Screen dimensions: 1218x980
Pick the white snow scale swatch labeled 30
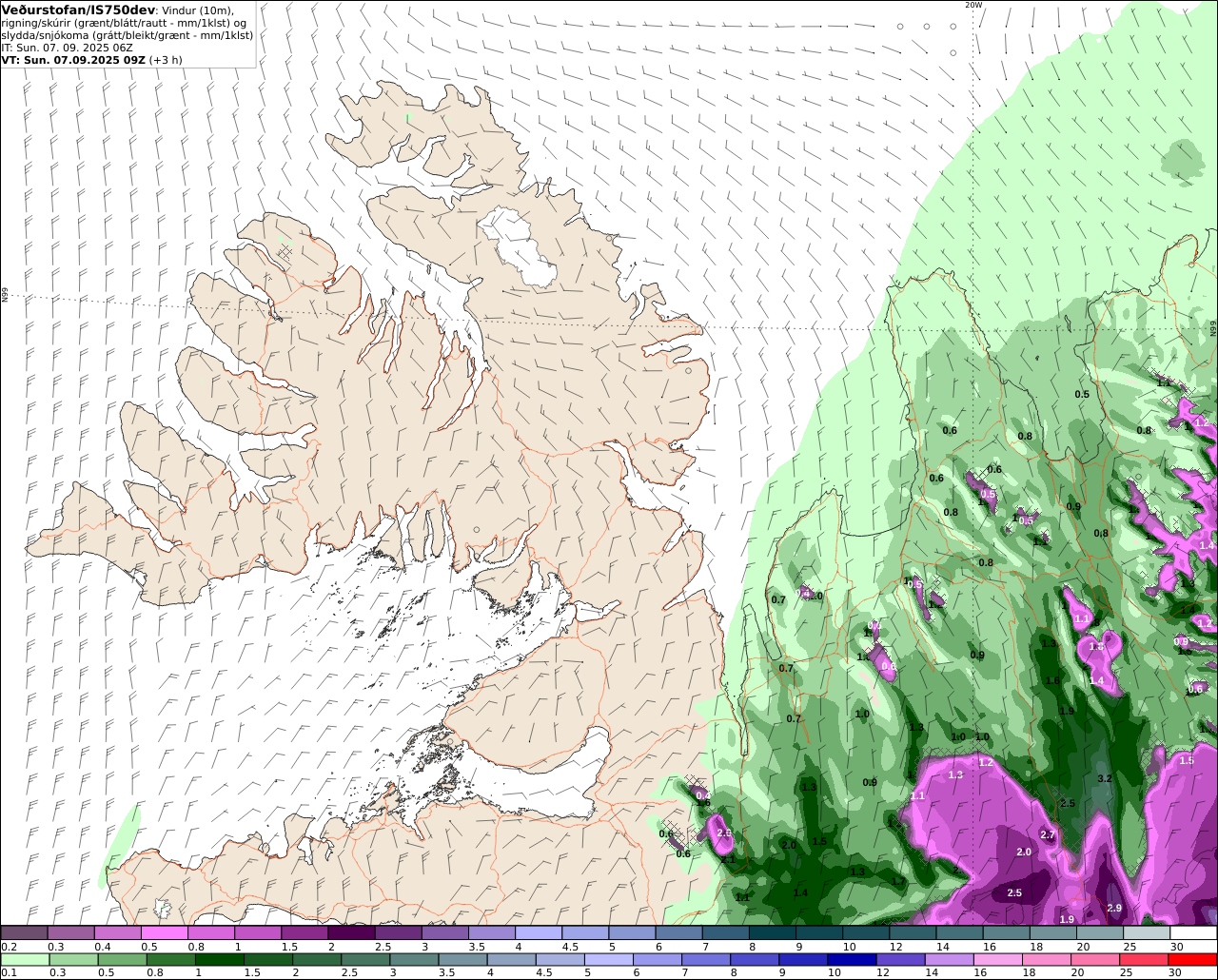click(x=1194, y=933)
